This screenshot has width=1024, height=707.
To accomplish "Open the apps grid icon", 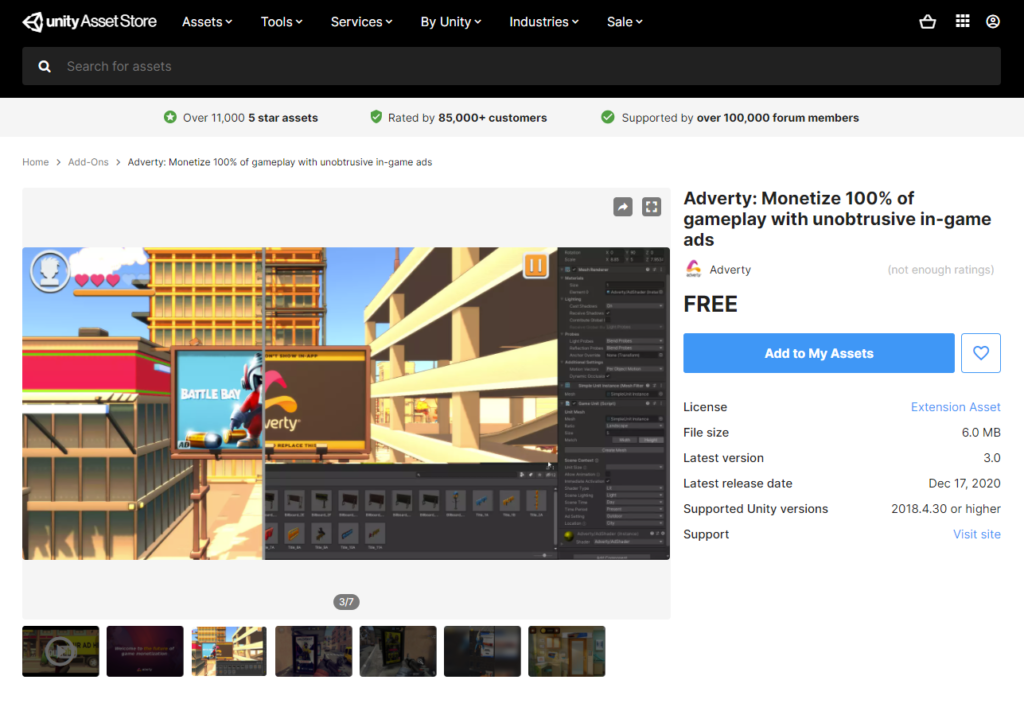I will (962, 22).
